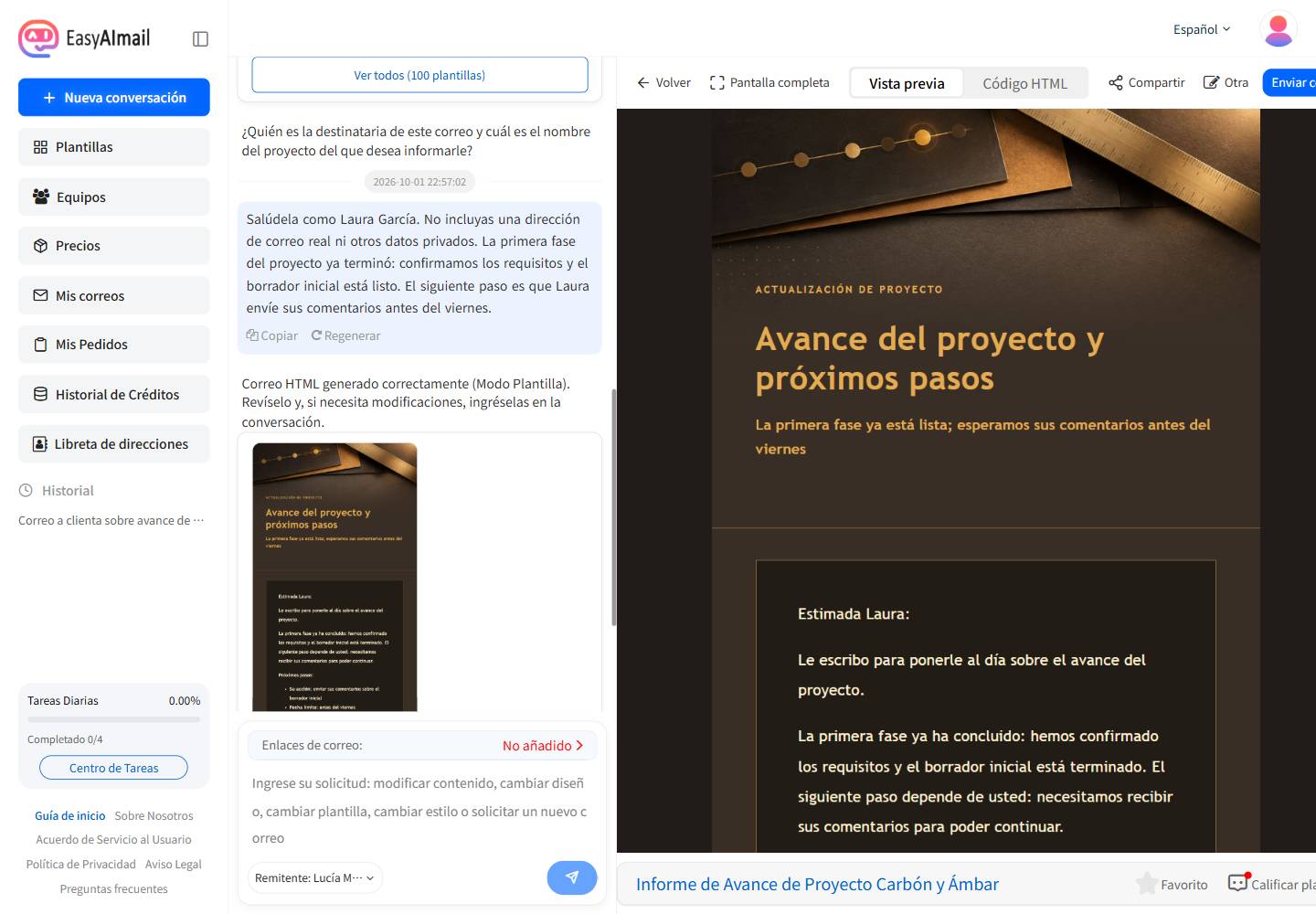Viewport: 1316px width, 914px height.
Task: Open the Español language dropdown
Action: click(x=1202, y=29)
